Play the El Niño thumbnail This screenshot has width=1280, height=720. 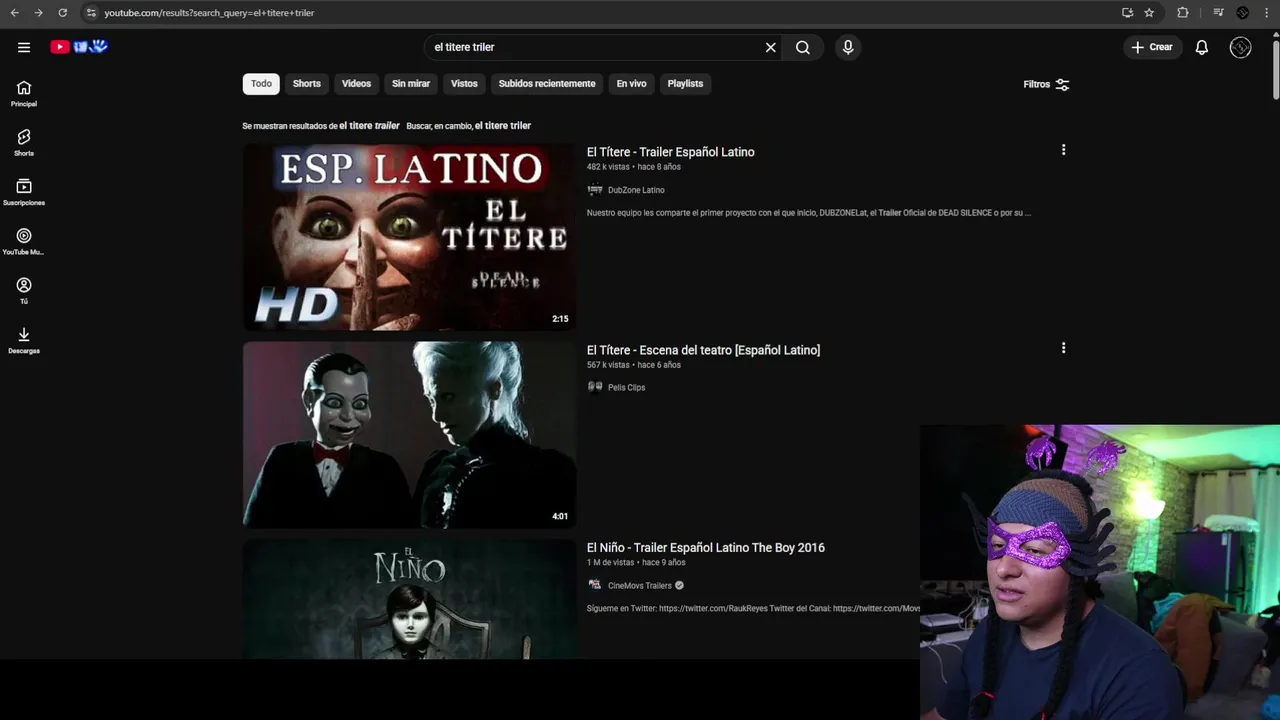click(409, 599)
